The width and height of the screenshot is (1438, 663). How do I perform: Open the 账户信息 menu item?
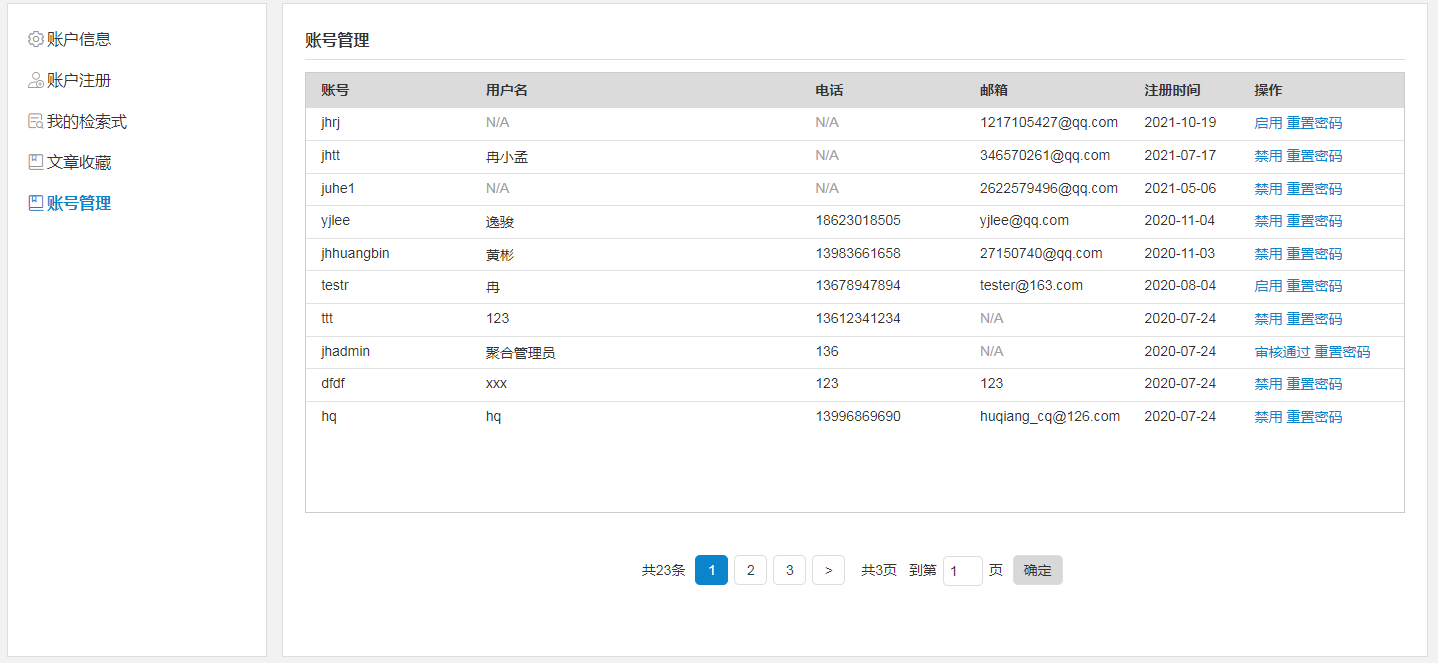click(x=78, y=39)
